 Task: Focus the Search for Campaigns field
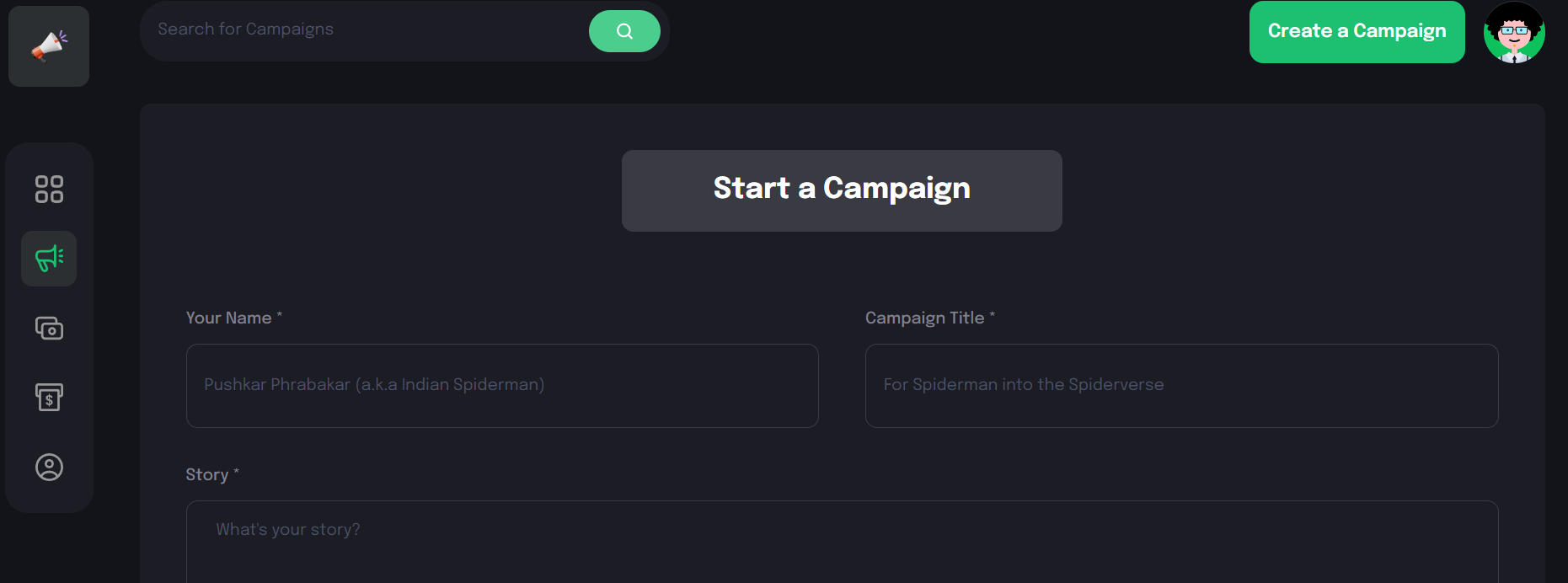tap(362, 29)
